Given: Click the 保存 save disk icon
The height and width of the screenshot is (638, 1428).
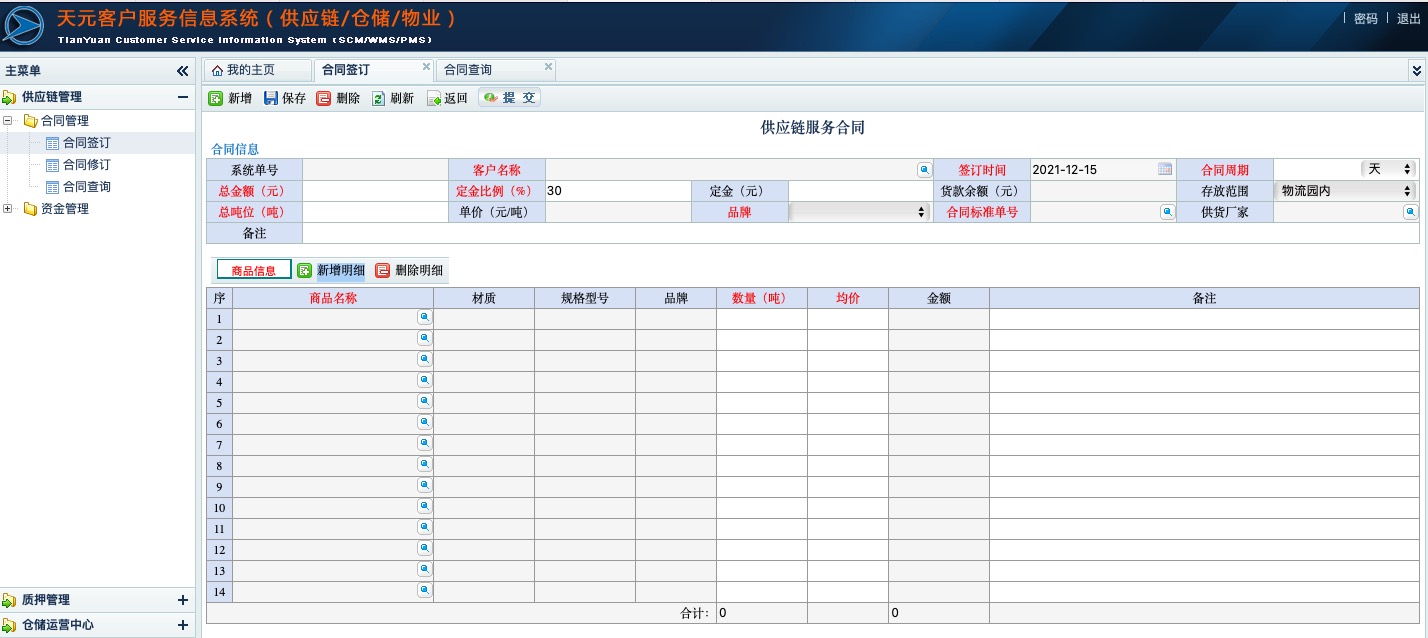Looking at the screenshot, I should click(271, 98).
